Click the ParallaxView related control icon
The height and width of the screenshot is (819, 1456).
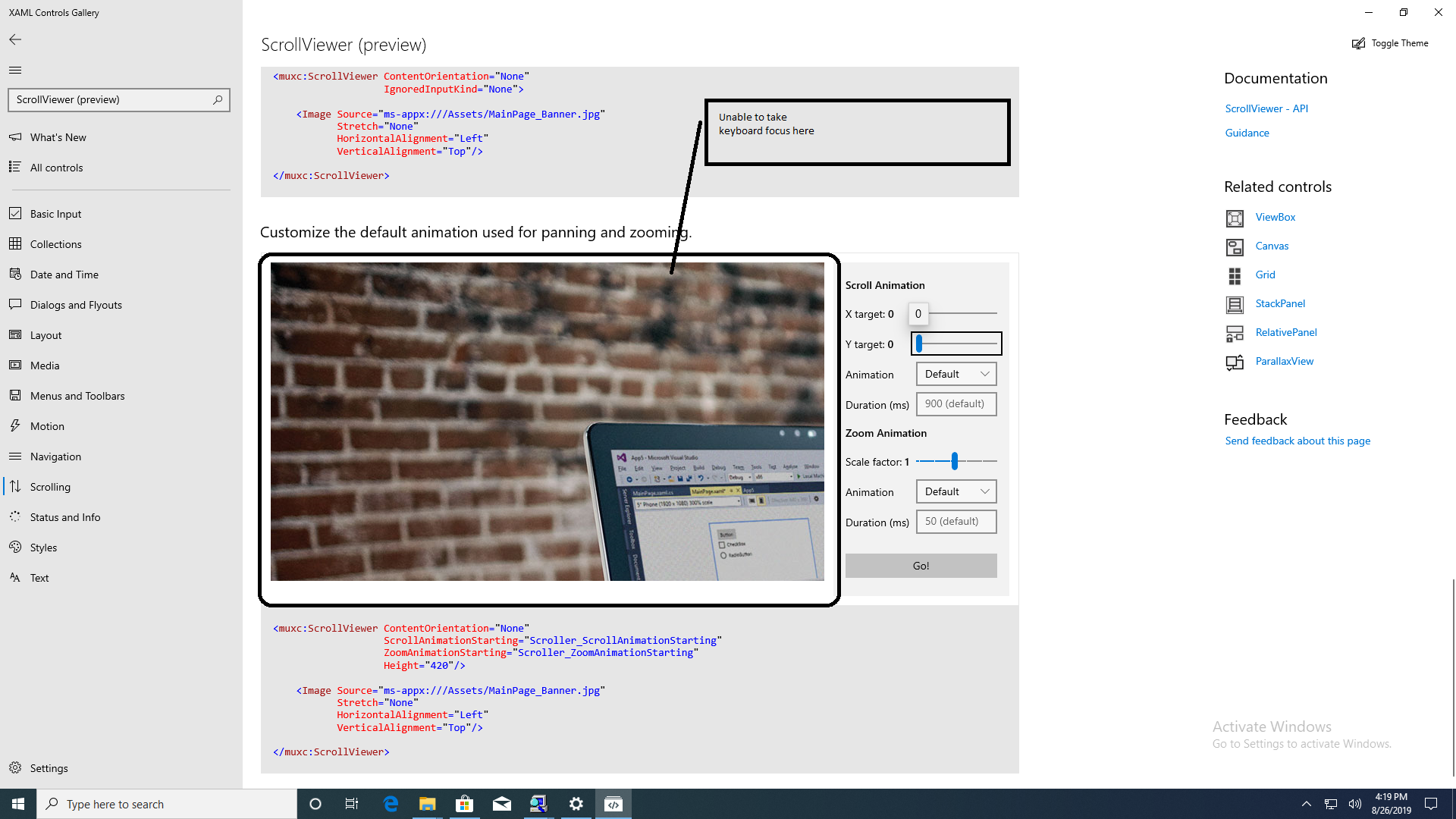[x=1235, y=362]
